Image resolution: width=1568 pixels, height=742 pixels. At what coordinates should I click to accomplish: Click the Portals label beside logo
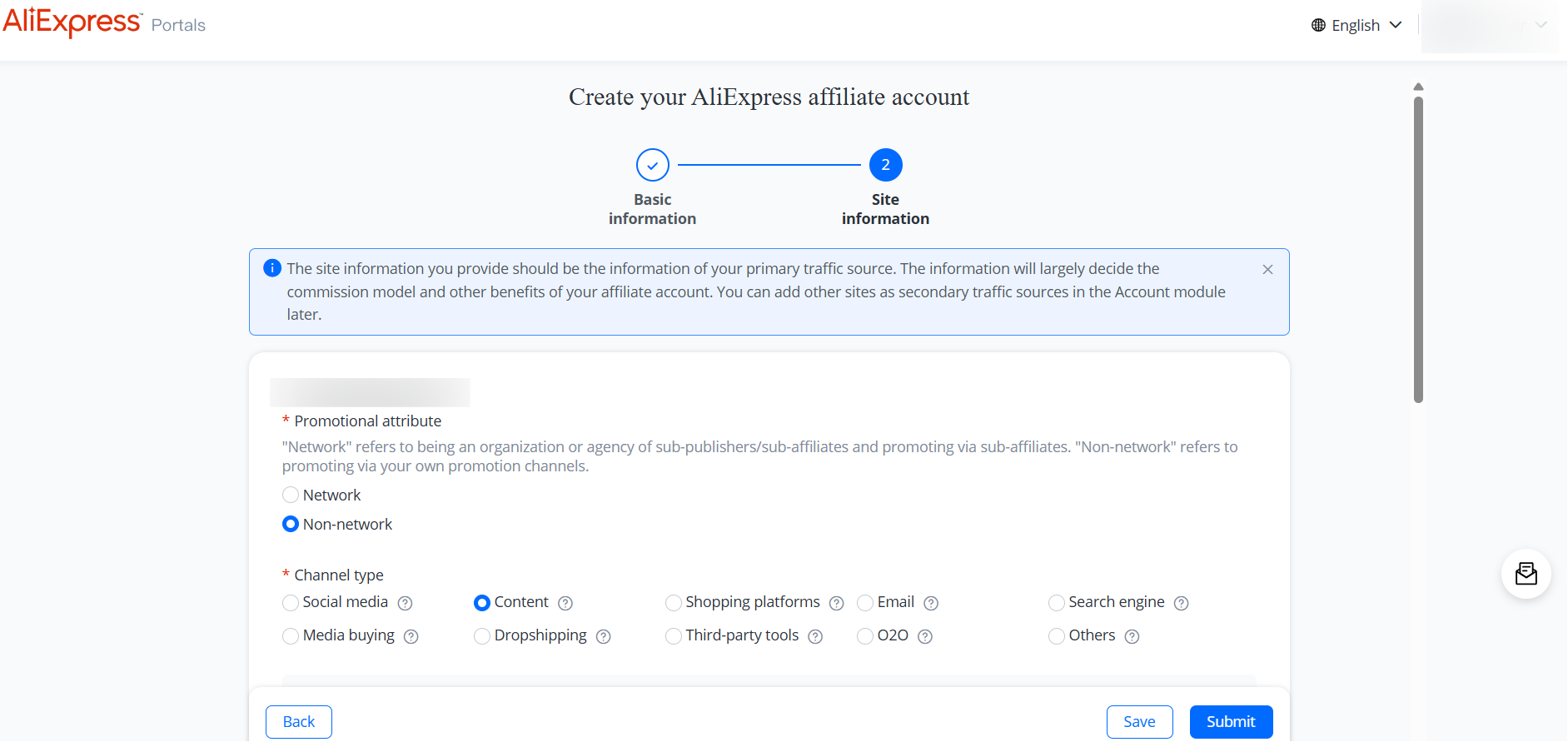[178, 25]
